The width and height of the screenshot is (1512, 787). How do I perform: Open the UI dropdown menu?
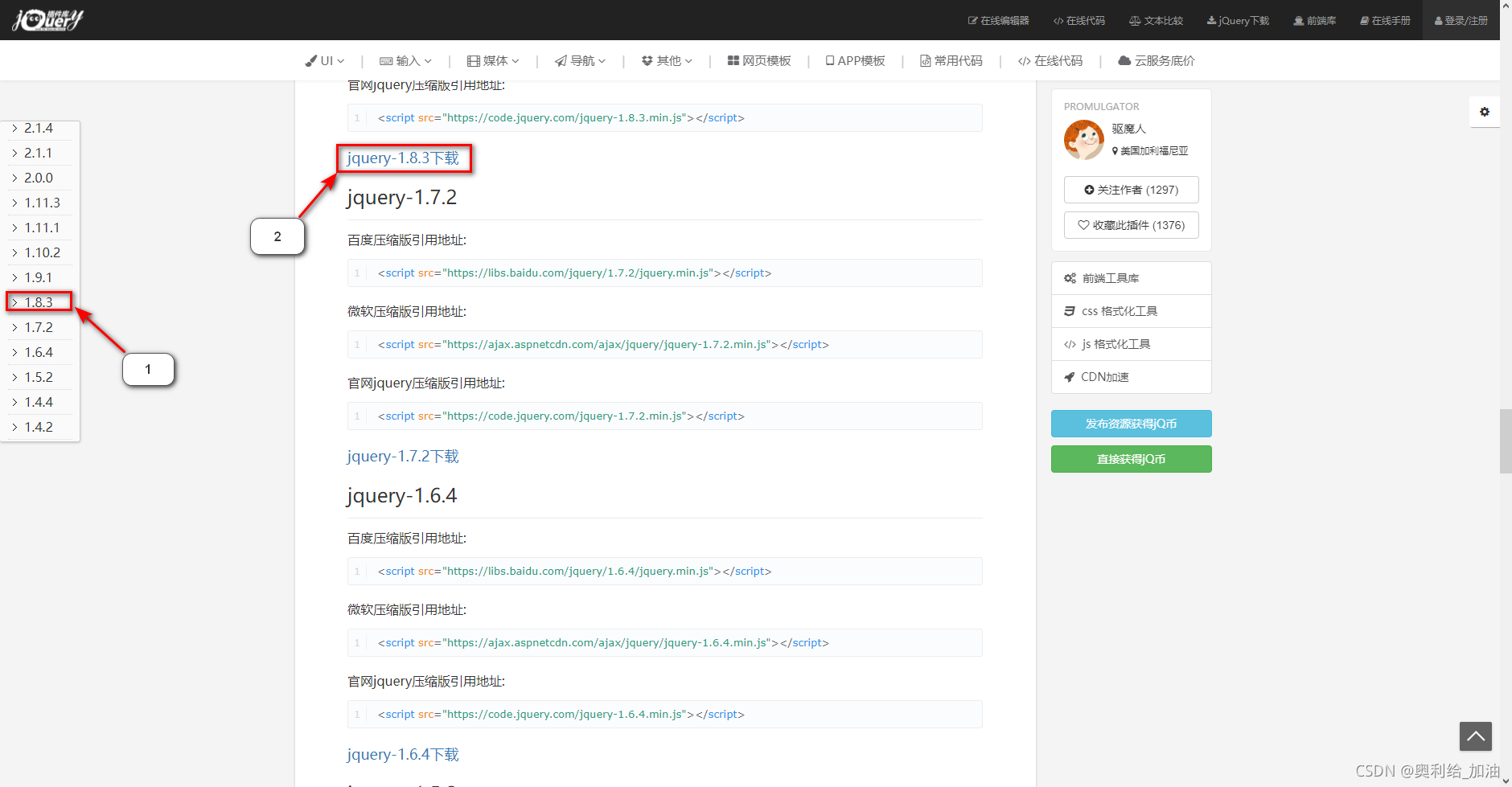325,61
